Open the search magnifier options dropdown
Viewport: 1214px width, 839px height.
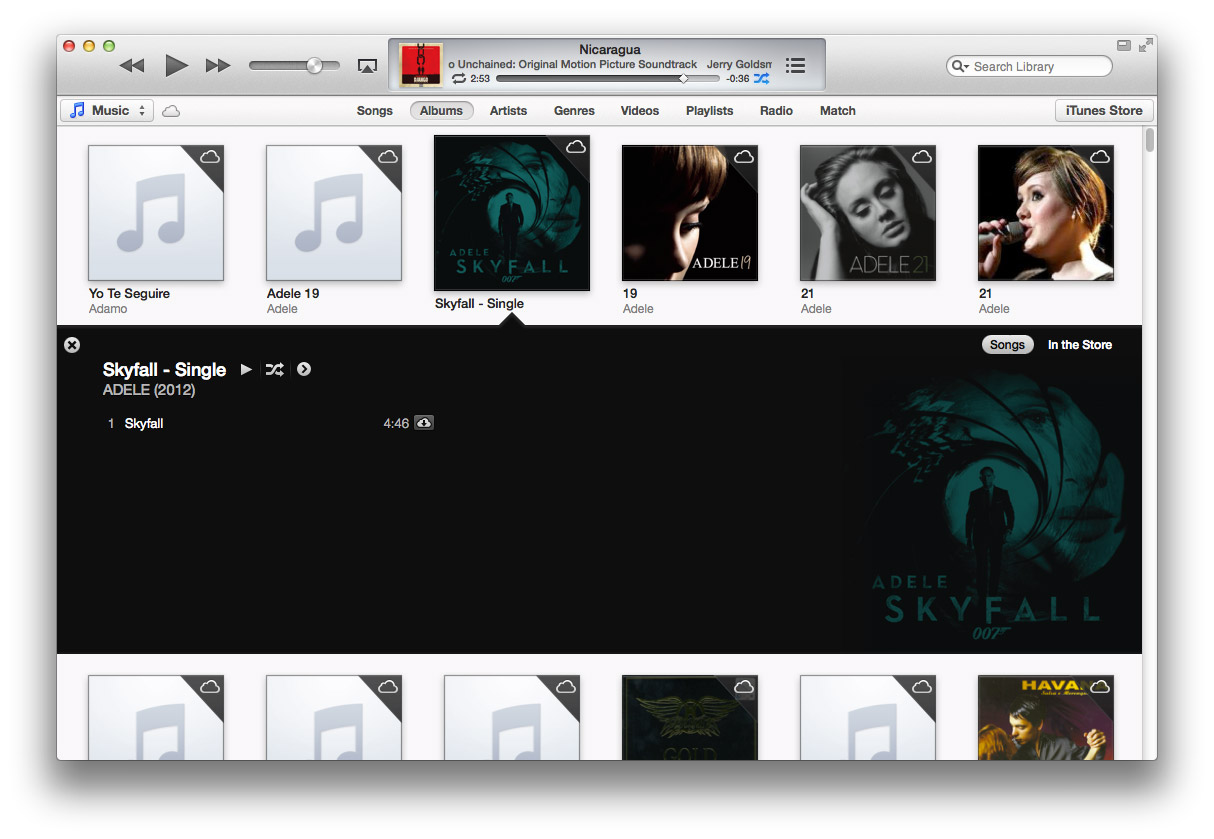pyautogui.click(x=960, y=66)
